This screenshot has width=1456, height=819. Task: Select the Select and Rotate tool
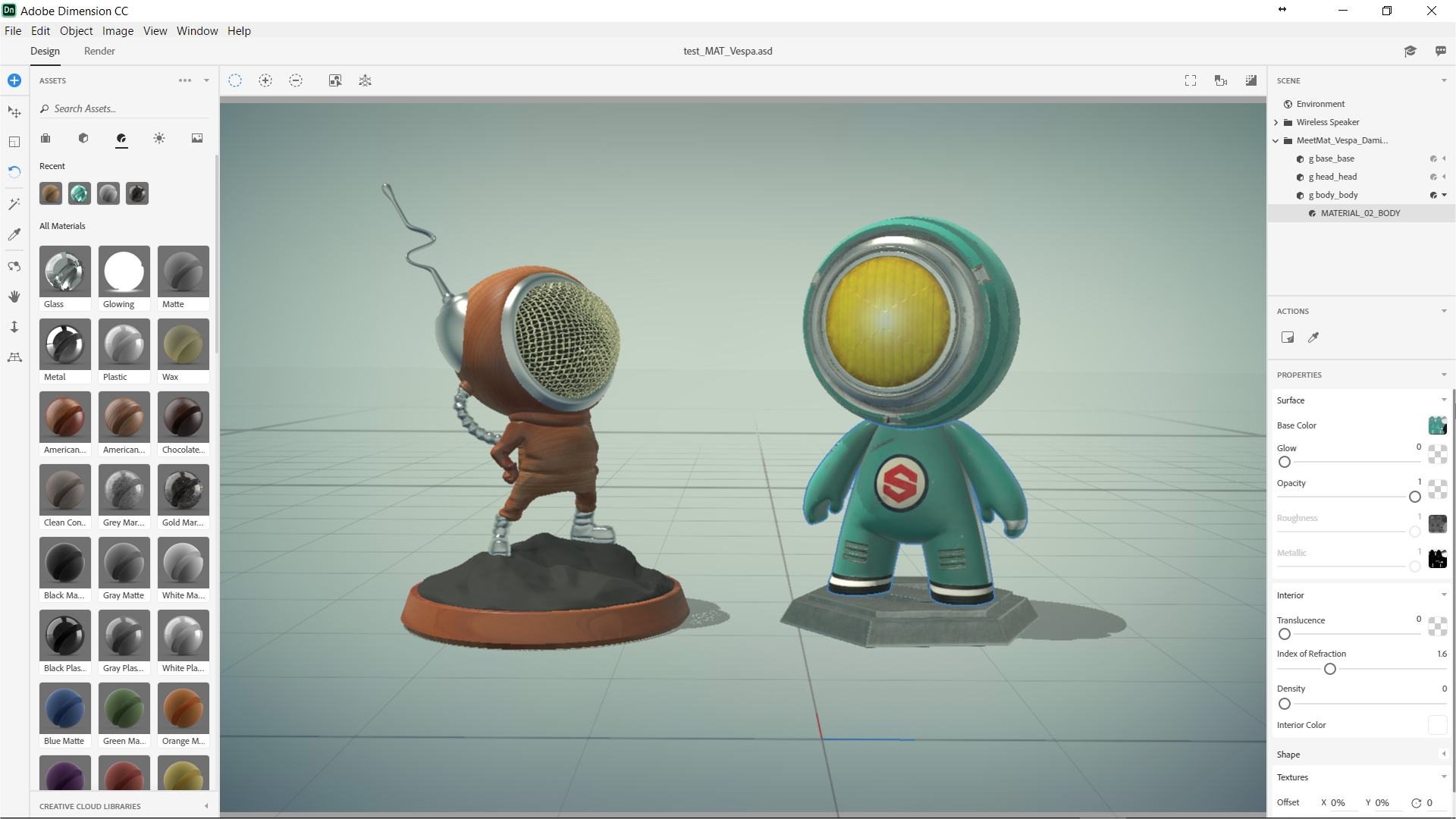pyautogui.click(x=14, y=172)
